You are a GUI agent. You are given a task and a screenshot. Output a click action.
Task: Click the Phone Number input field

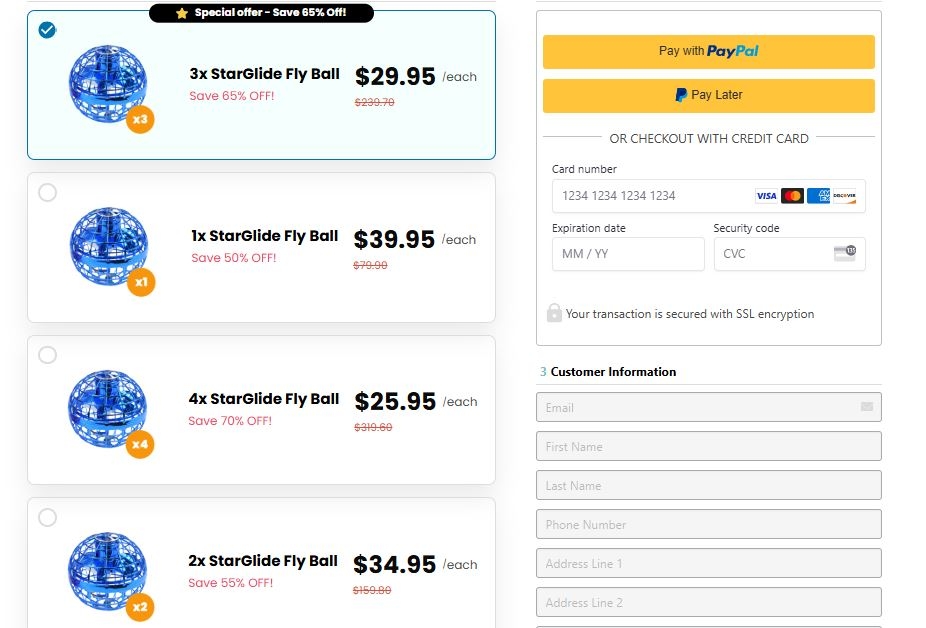(x=708, y=525)
